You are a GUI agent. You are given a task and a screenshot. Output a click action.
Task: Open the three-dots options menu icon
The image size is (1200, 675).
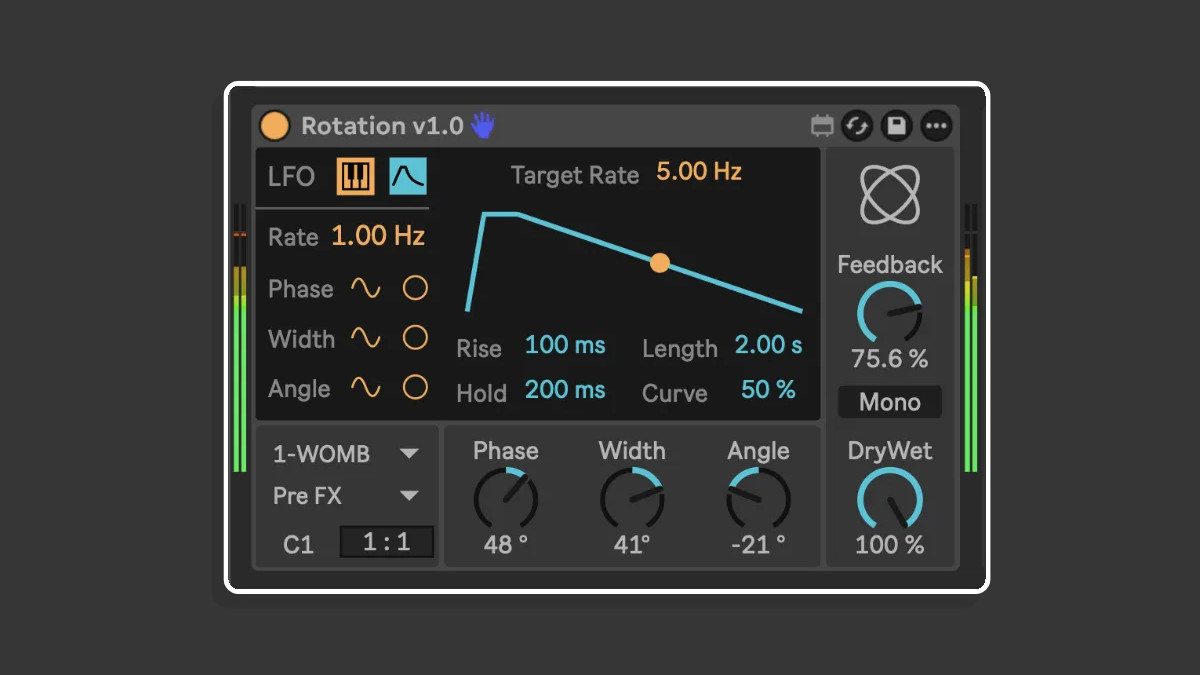(936, 126)
